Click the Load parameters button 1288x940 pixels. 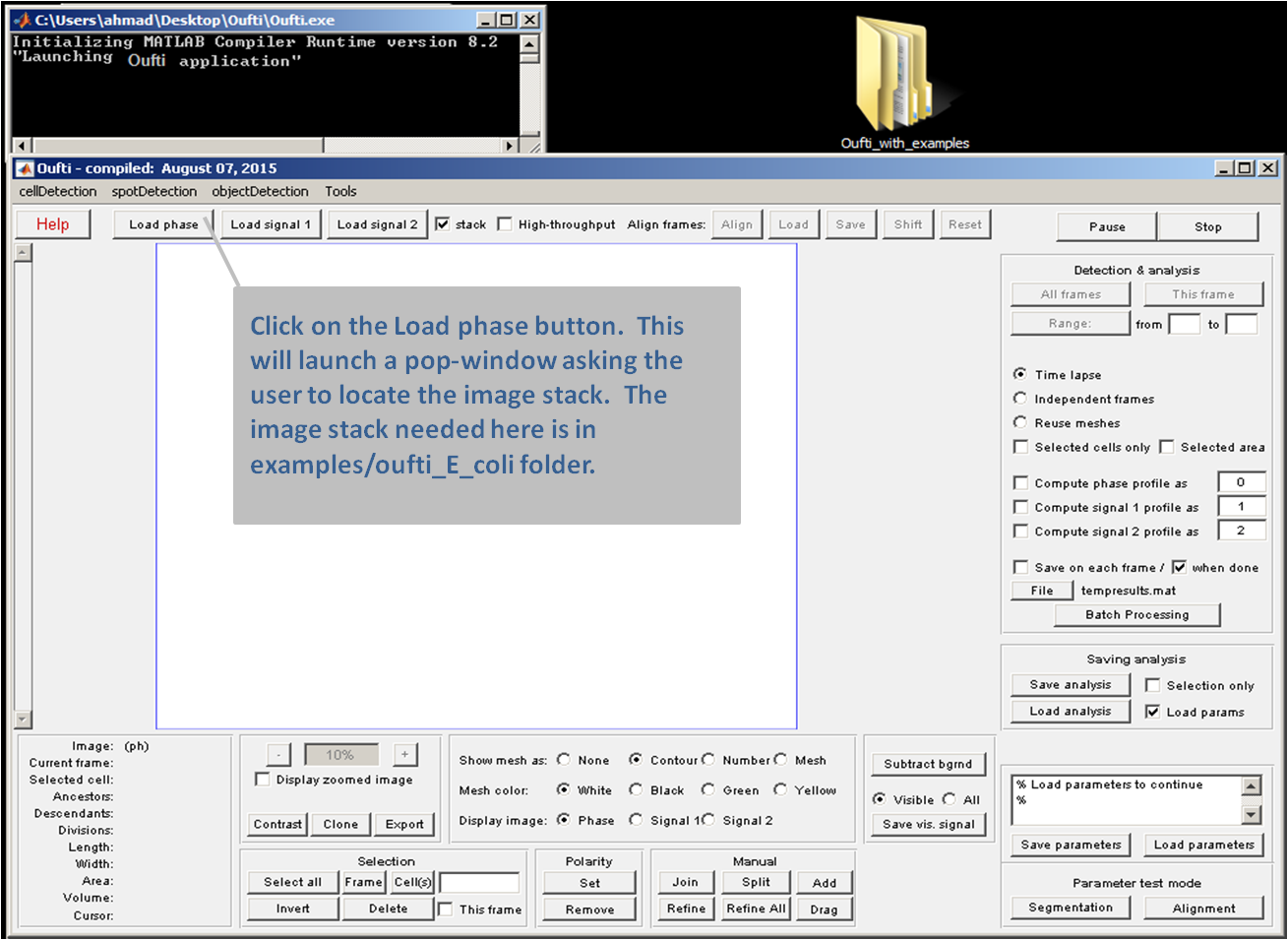coord(1204,845)
